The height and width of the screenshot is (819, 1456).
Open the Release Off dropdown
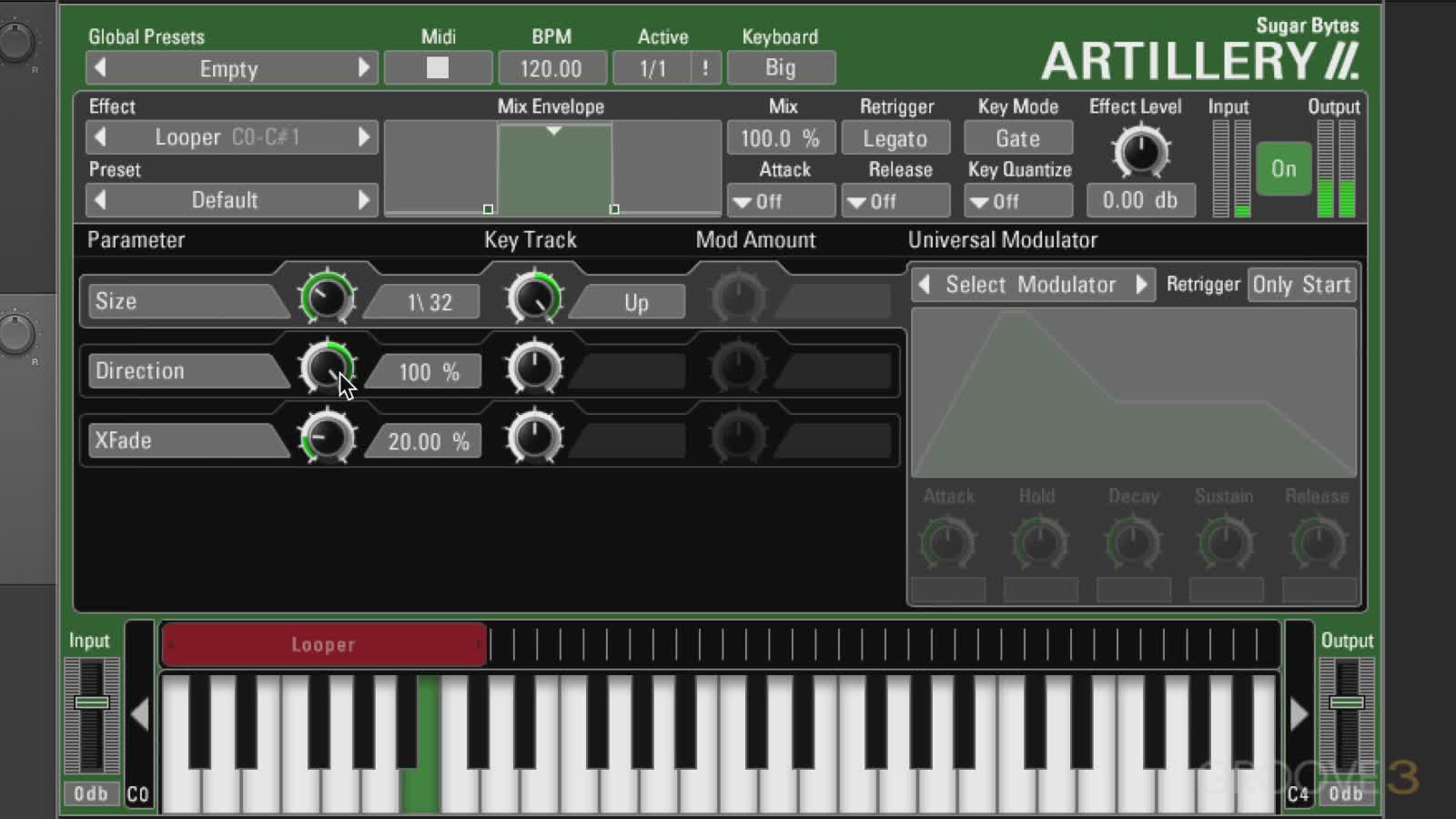(895, 201)
